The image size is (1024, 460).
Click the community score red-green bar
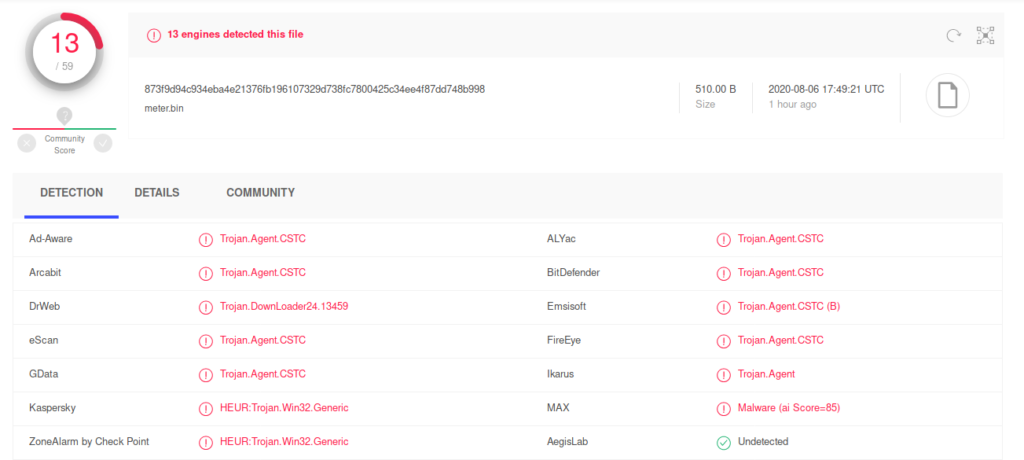tap(64, 129)
